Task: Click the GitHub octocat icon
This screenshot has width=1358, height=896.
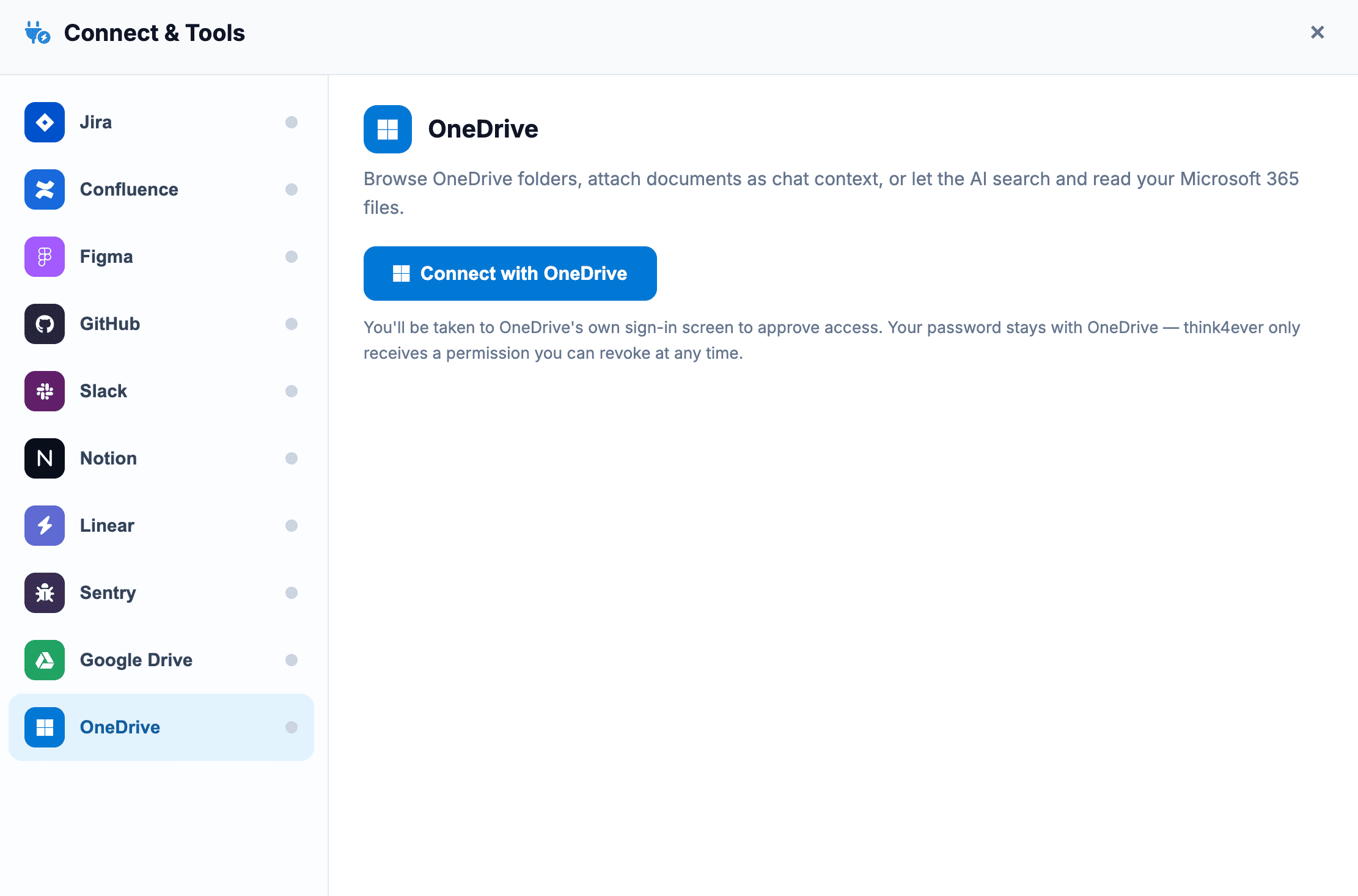Action: pyautogui.click(x=45, y=324)
